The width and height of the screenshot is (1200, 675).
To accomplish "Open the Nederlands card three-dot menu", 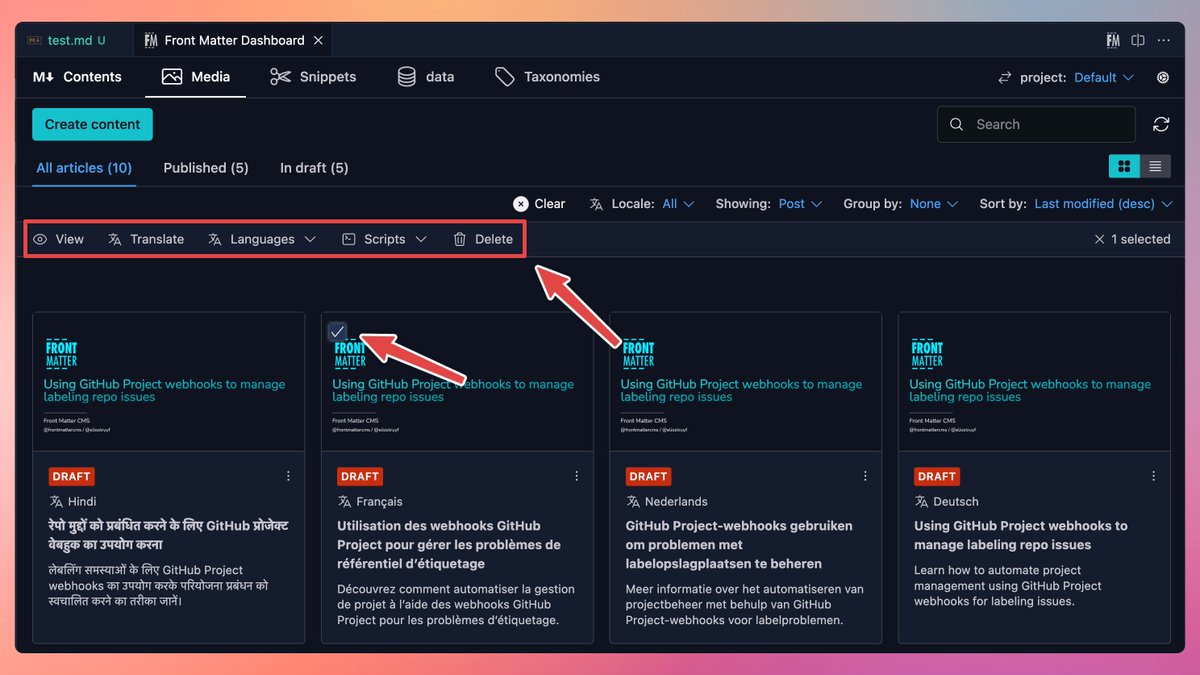I will point(865,476).
